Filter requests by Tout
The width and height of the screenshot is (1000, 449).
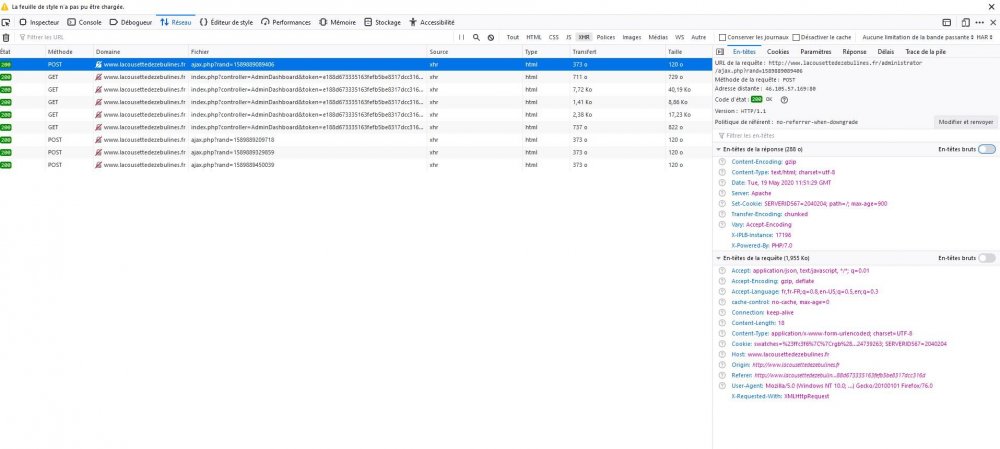click(513, 38)
